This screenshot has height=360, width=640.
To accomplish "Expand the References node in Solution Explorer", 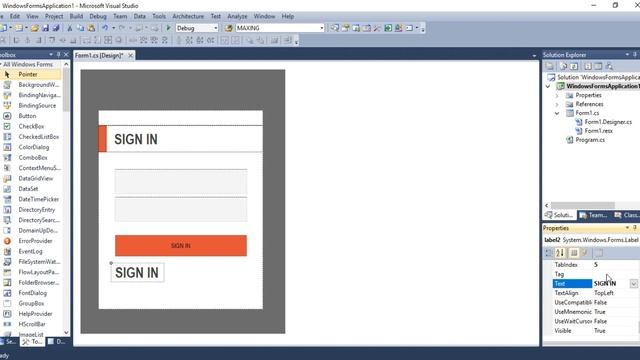I will (x=557, y=104).
